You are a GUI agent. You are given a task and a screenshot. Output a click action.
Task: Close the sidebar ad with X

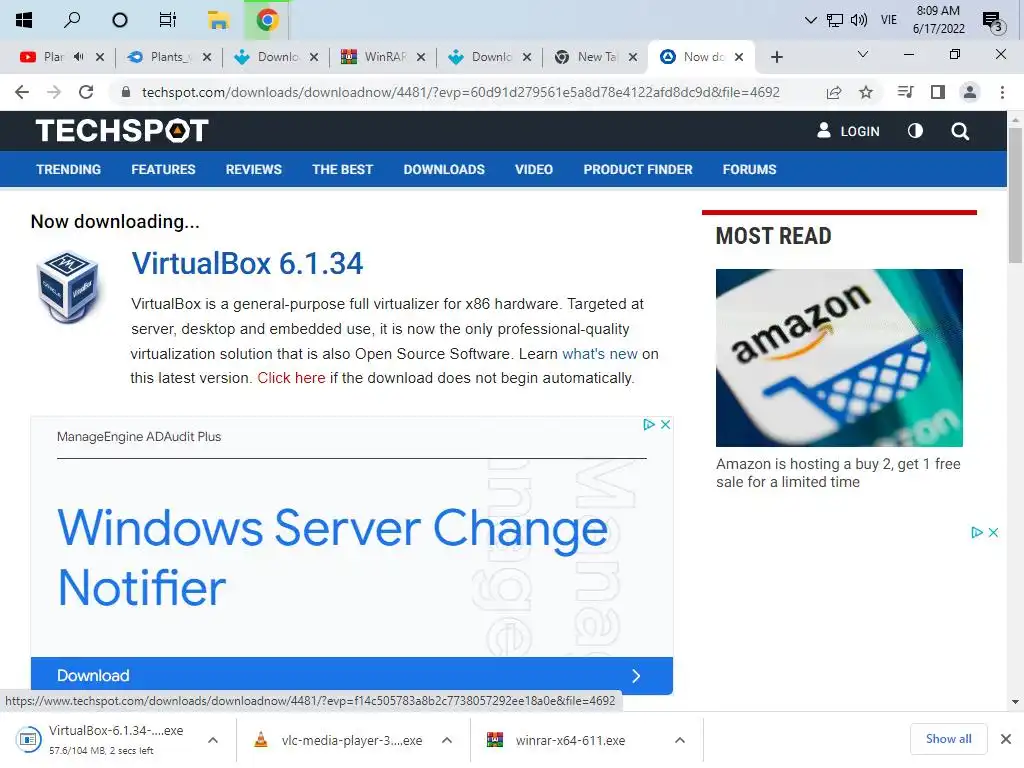coord(993,533)
